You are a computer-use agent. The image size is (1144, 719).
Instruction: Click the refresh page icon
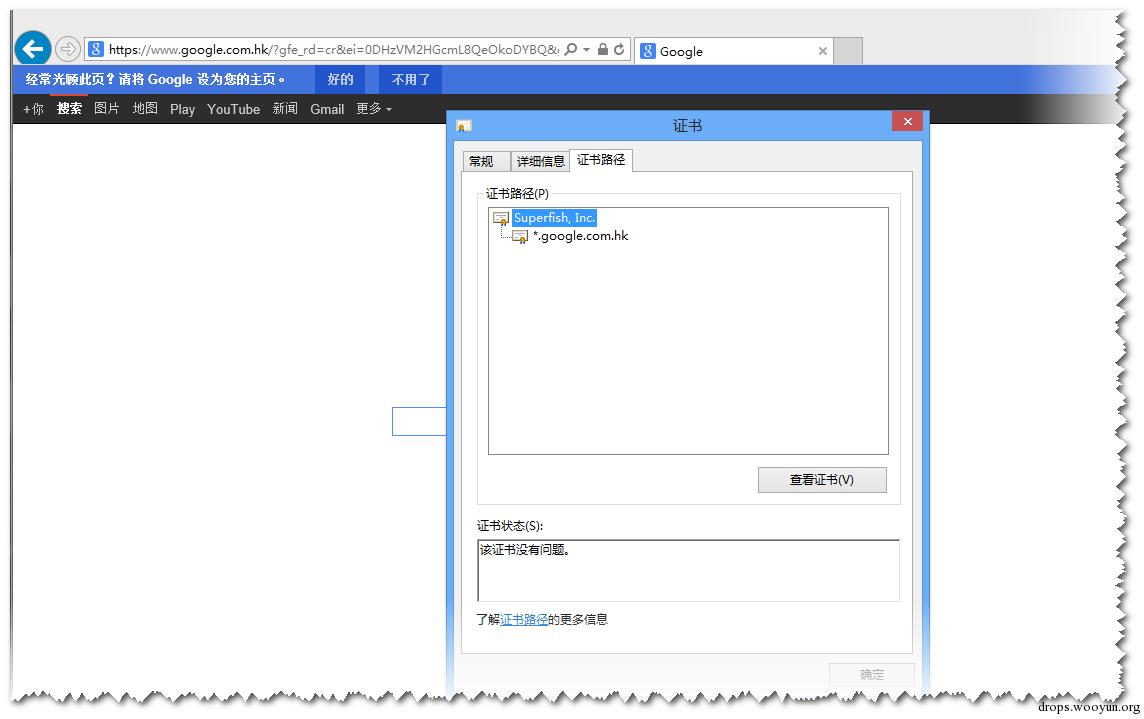[x=619, y=49]
